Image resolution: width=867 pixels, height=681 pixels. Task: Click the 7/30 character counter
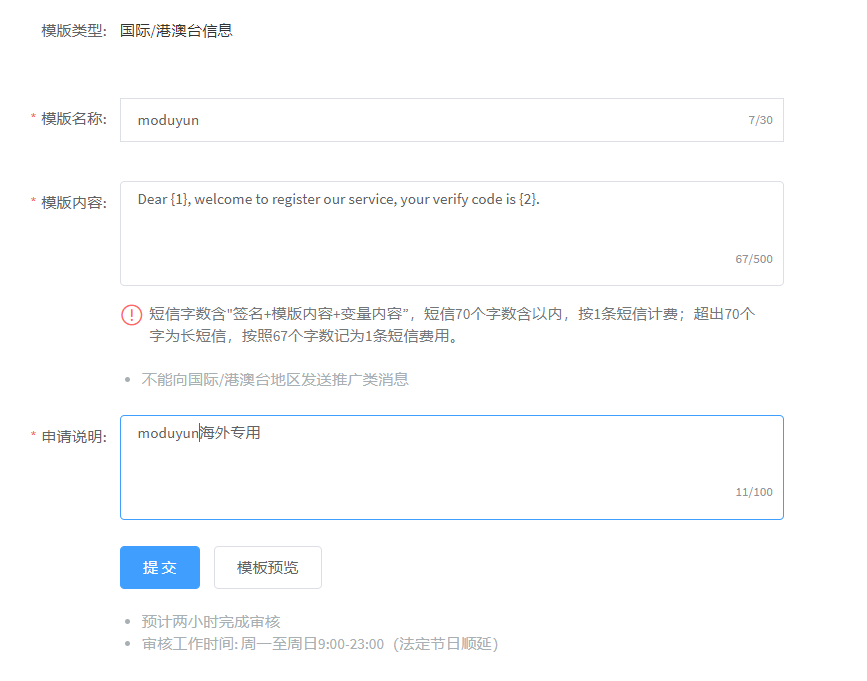(x=760, y=120)
